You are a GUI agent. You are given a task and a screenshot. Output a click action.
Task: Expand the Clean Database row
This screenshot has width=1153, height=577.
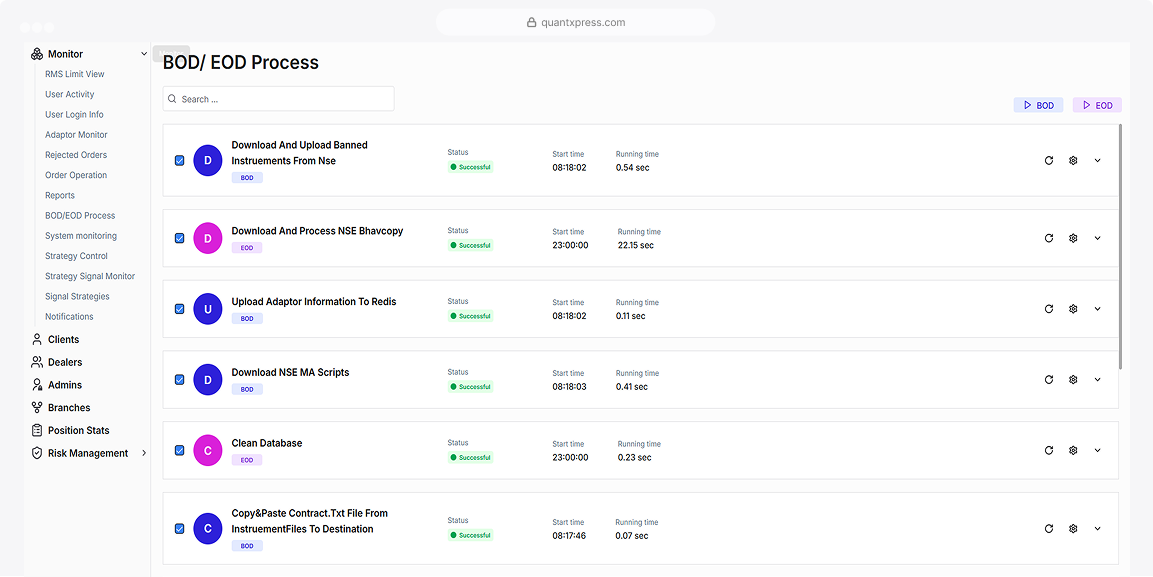(1098, 451)
